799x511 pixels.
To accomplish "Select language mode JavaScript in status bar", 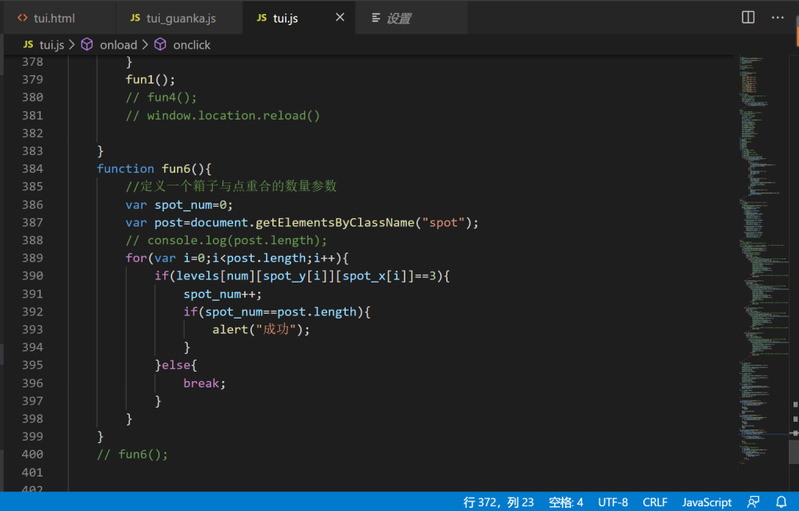I will (x=707, y=502).
